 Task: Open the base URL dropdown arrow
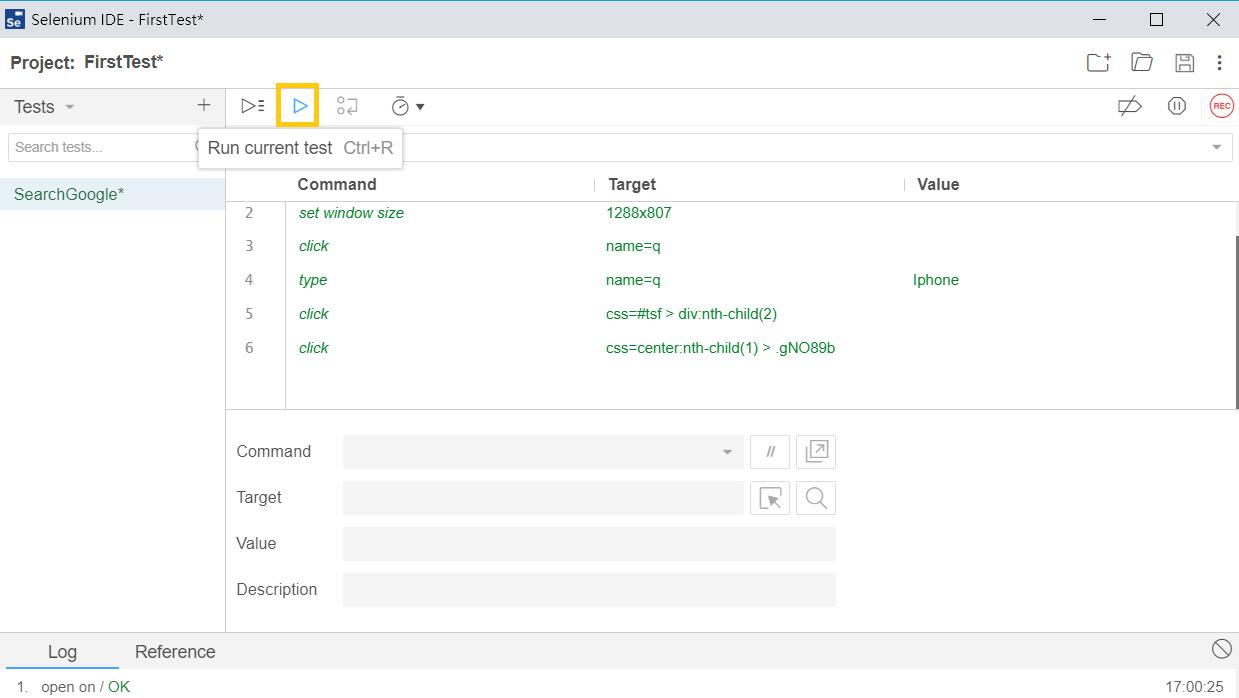(x=1217, y=147)
